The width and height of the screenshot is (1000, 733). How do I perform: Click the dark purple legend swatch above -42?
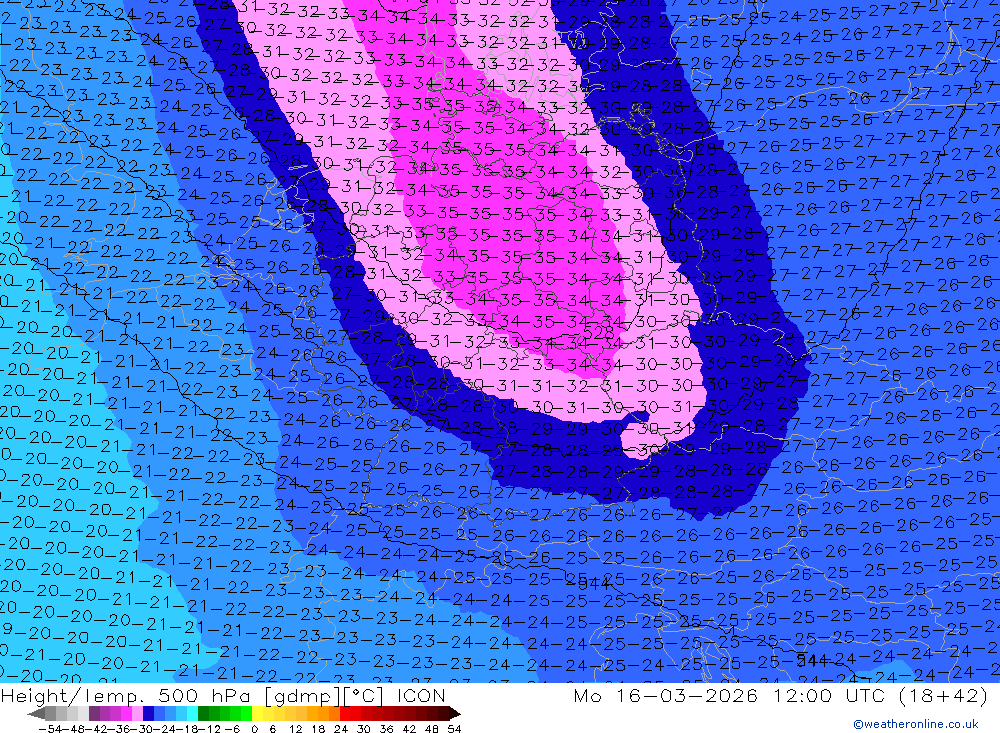[94, 713]
